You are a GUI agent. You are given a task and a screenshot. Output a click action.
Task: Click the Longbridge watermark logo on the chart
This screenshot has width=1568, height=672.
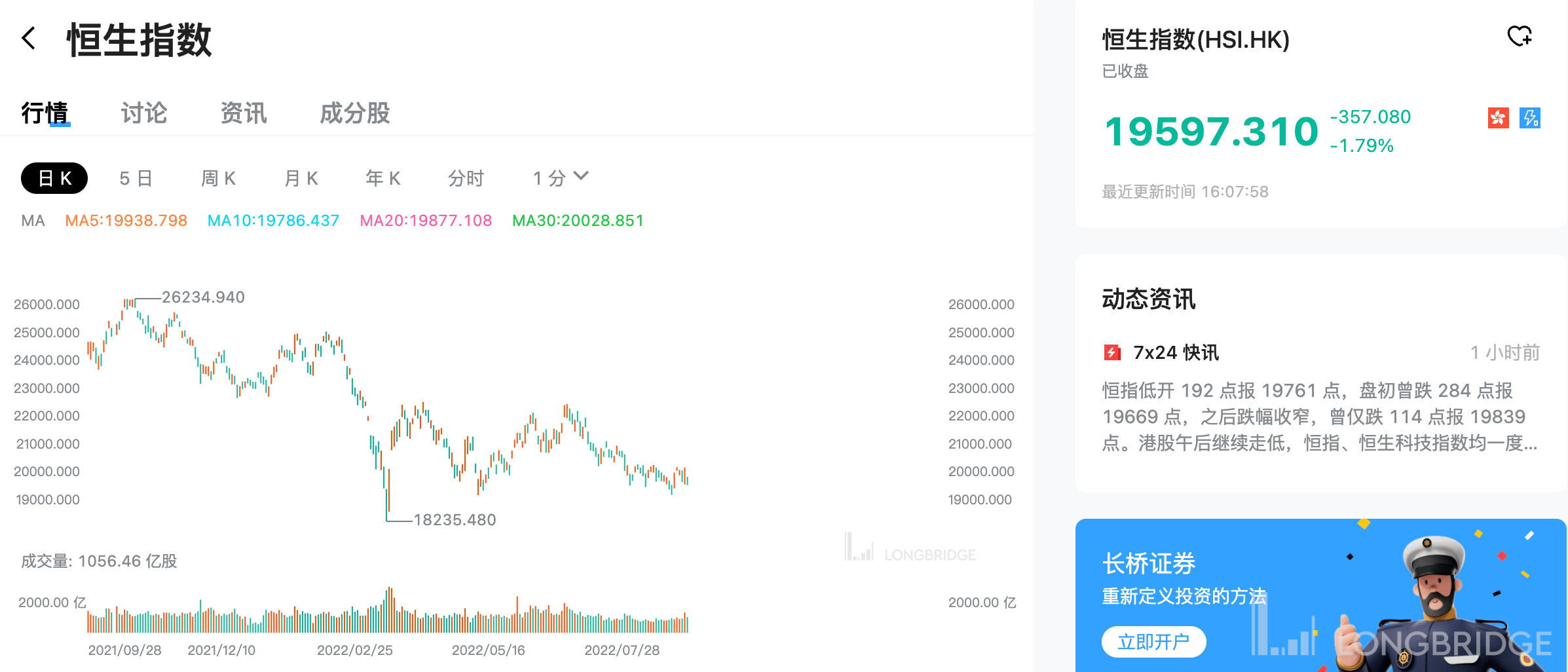[910, 553]
